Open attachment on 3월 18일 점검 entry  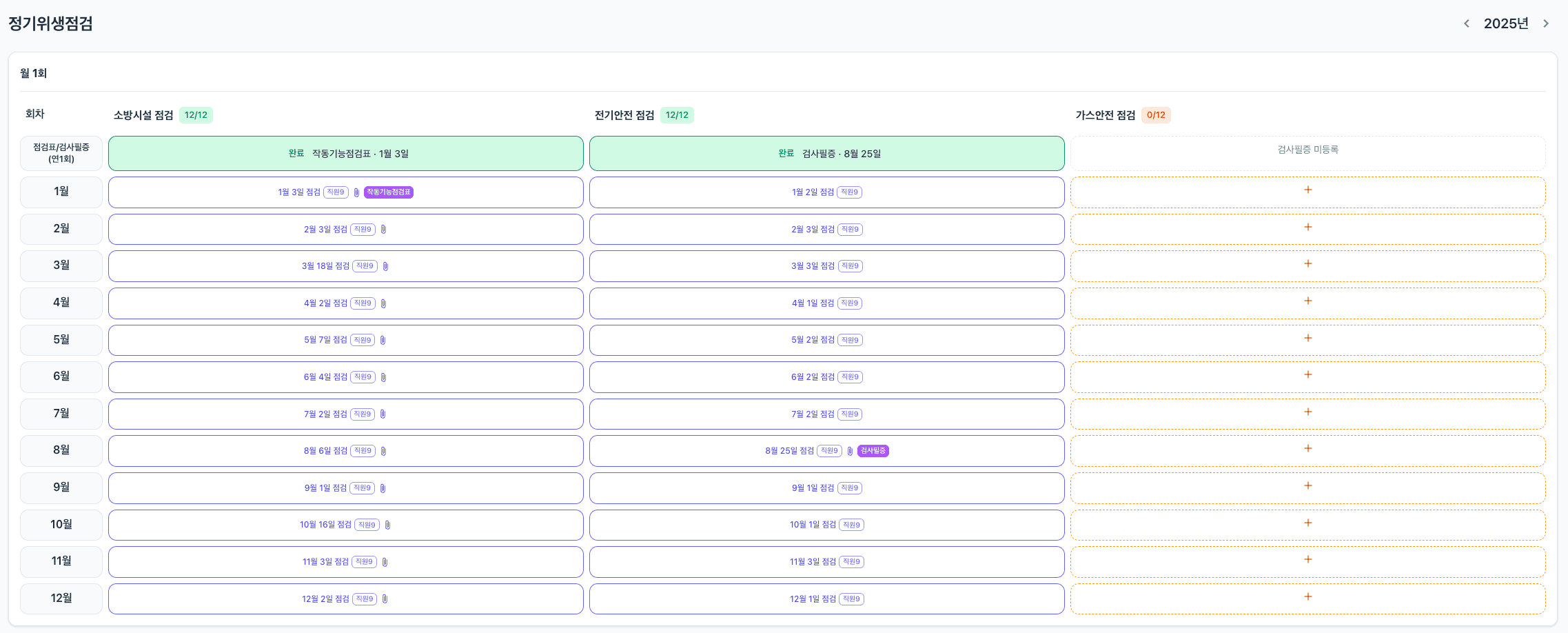tap(385, 266)
